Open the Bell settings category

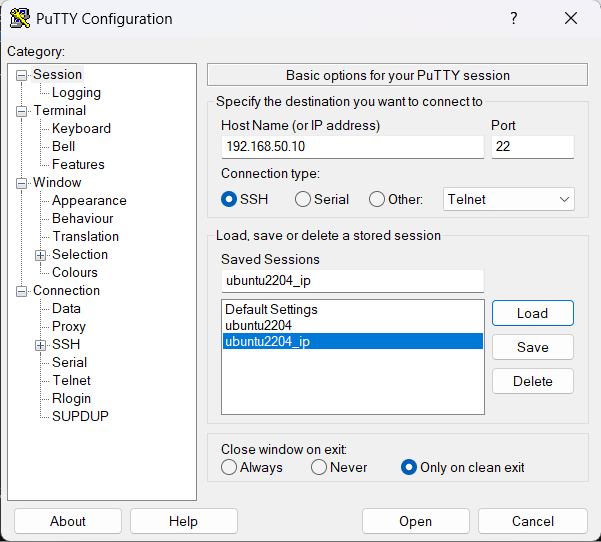pos(63,146)
